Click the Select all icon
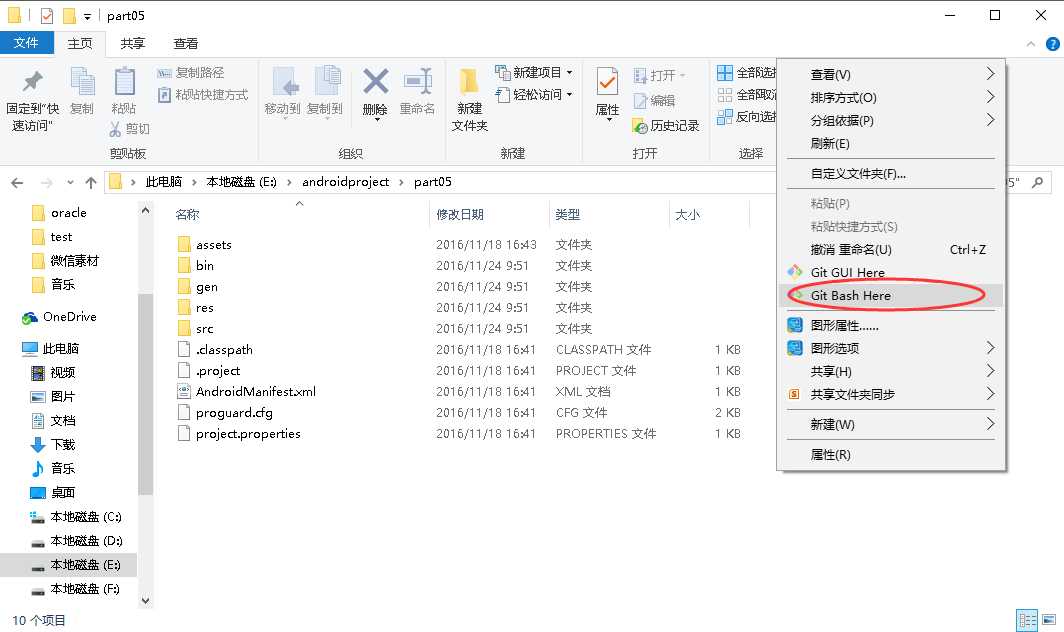This screenshot has width=1064, height=632. 725,73
